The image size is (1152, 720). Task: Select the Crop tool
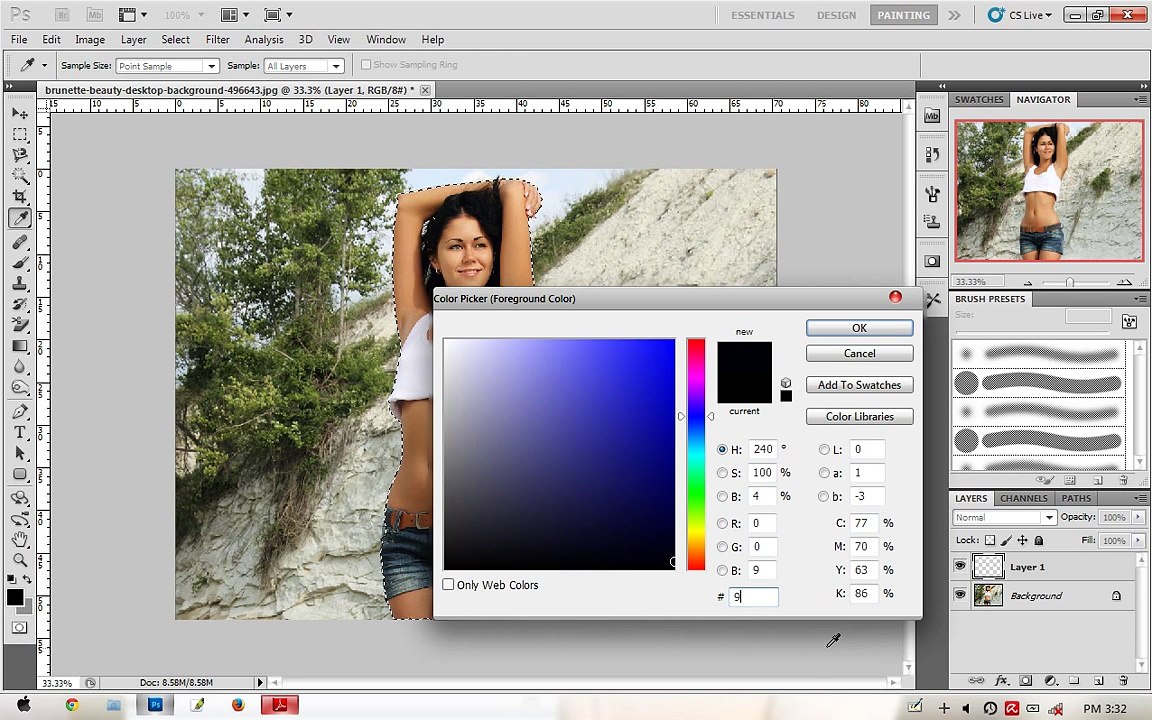20,197
